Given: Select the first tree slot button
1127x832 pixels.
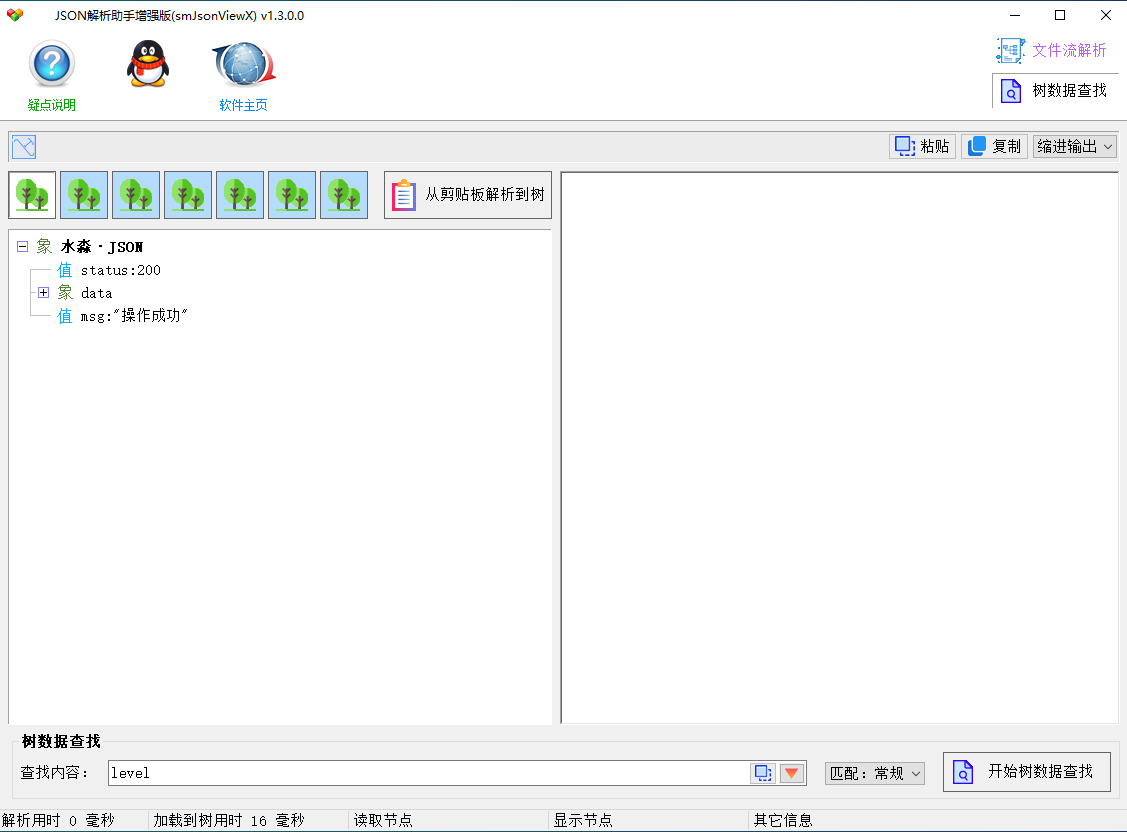Looking at the screenshot, I should point(32,195).
